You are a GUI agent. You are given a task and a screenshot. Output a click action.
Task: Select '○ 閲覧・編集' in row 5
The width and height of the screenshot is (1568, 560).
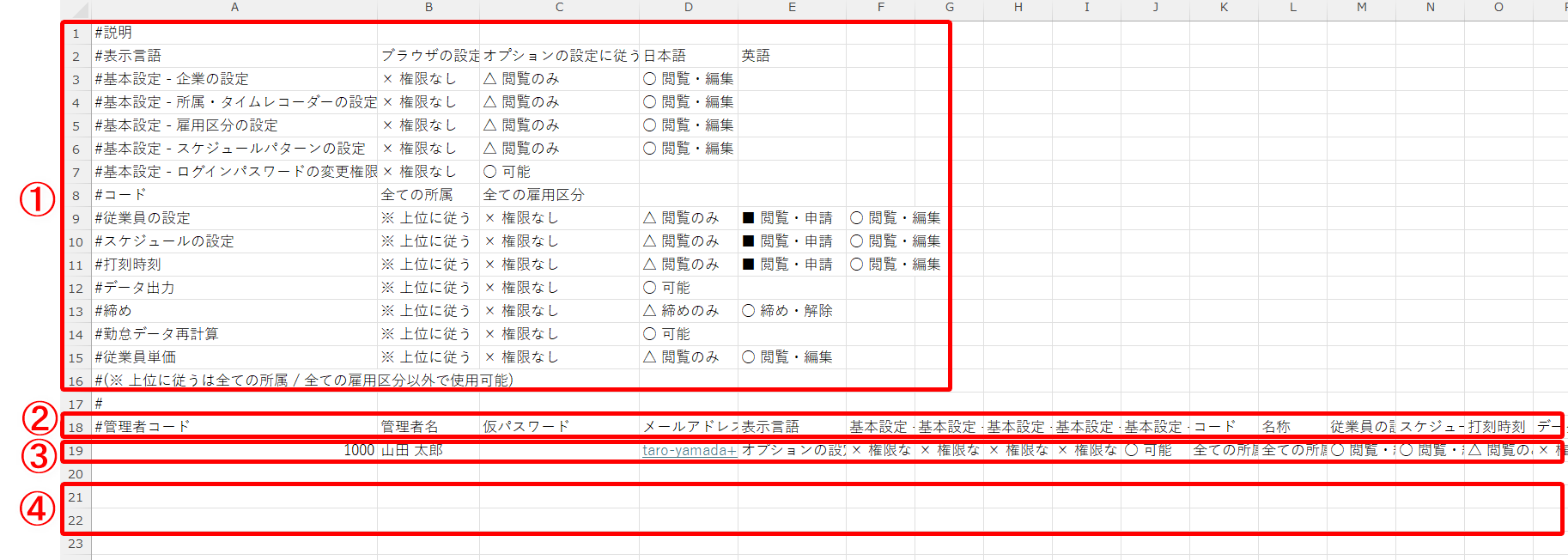tap(689, 125)
